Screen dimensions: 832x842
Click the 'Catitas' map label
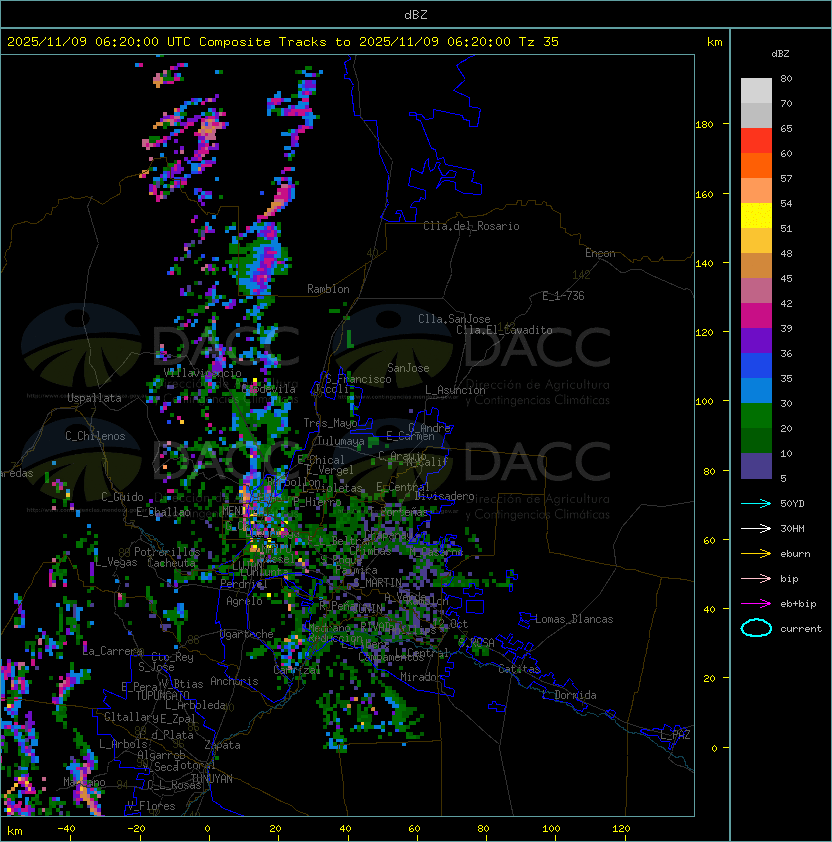tap(519, 669)
